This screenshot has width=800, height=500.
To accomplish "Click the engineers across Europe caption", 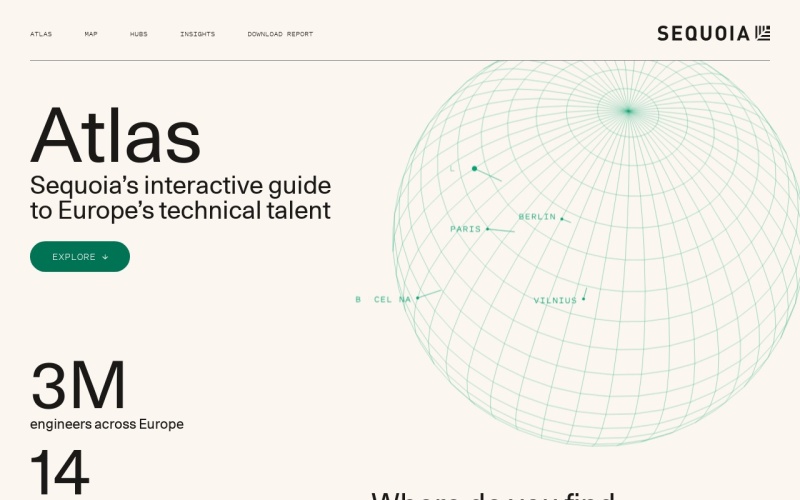I will tap(107, 424).
